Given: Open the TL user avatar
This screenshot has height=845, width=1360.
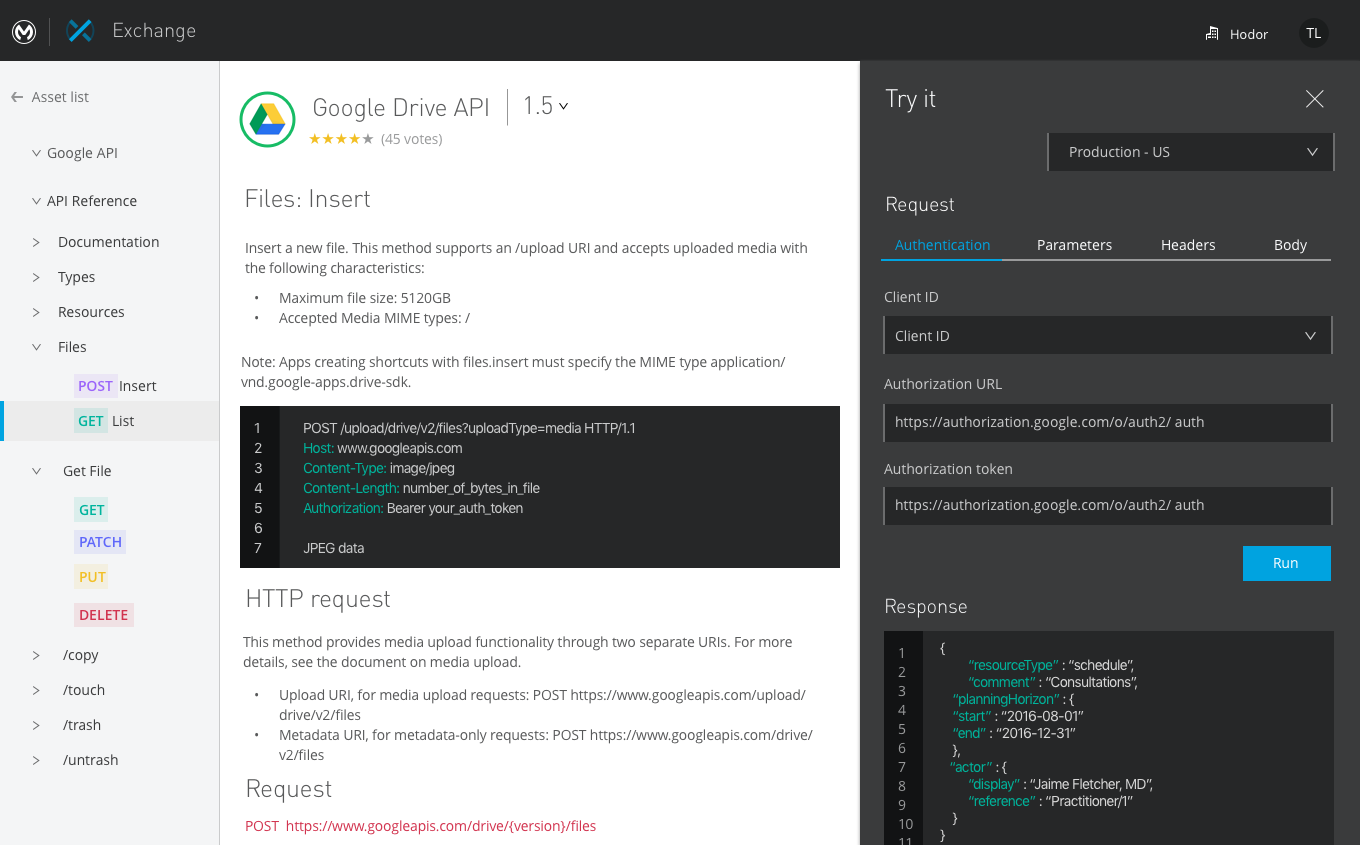Looking at the screenshot, I should [1313, 33].
